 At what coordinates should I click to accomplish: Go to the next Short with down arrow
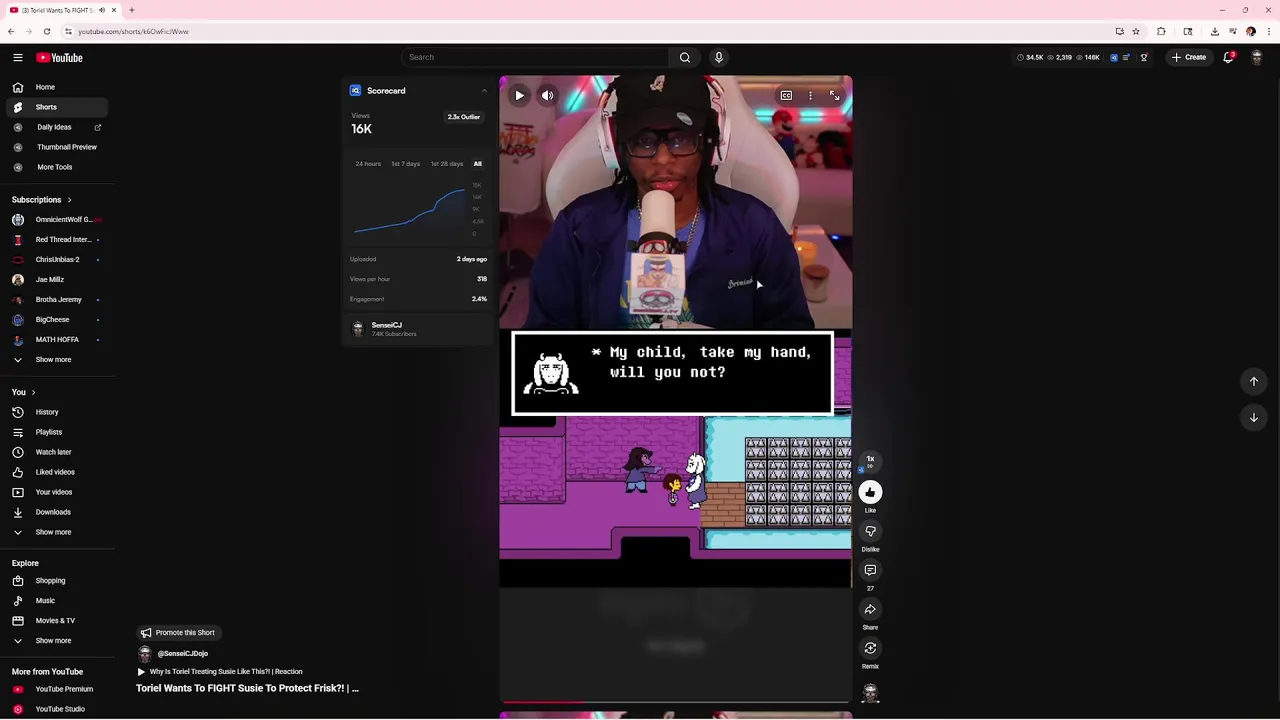coord(1253,417)
